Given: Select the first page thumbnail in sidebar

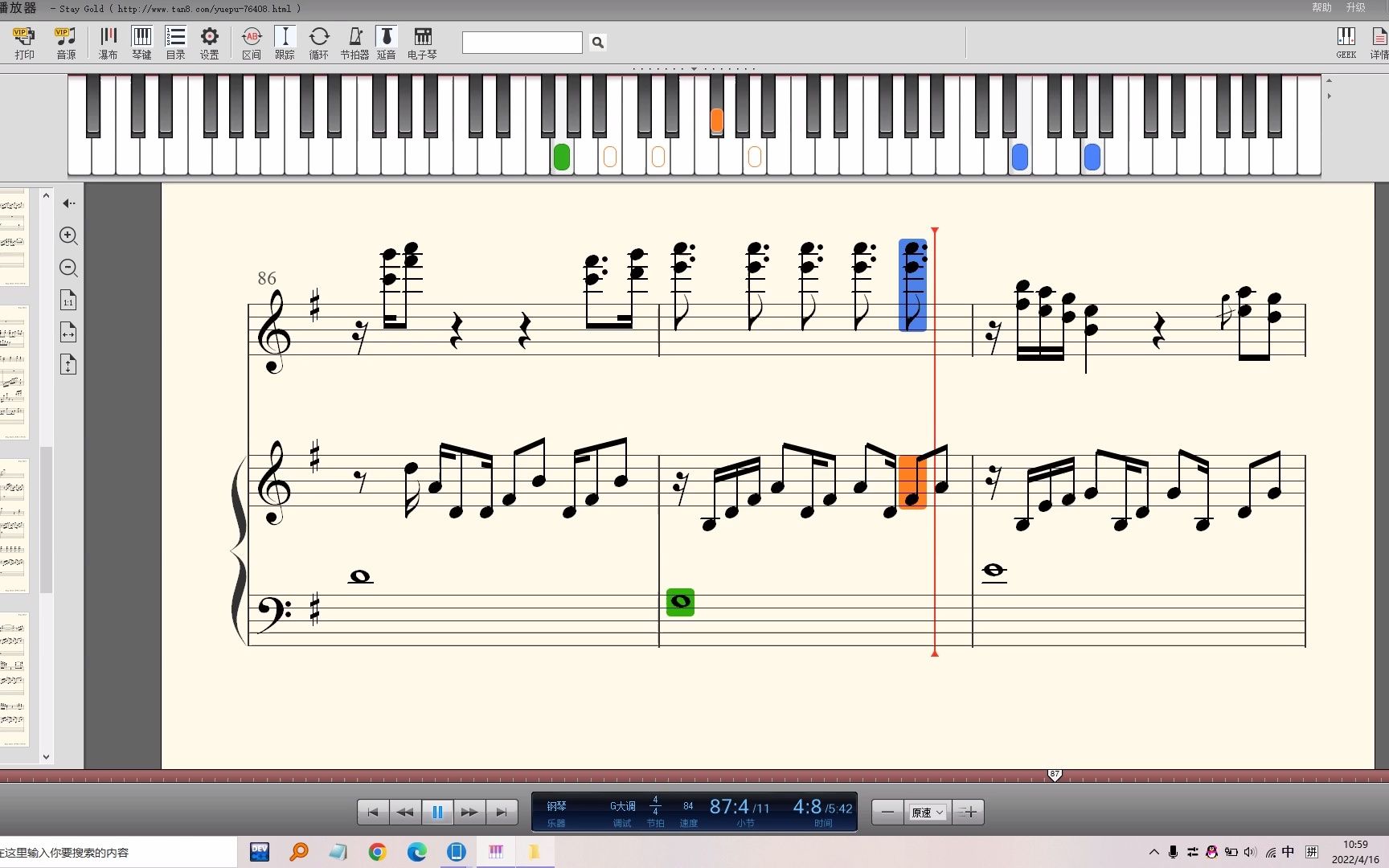Looking at the screenshot, I should coord(13,238).
